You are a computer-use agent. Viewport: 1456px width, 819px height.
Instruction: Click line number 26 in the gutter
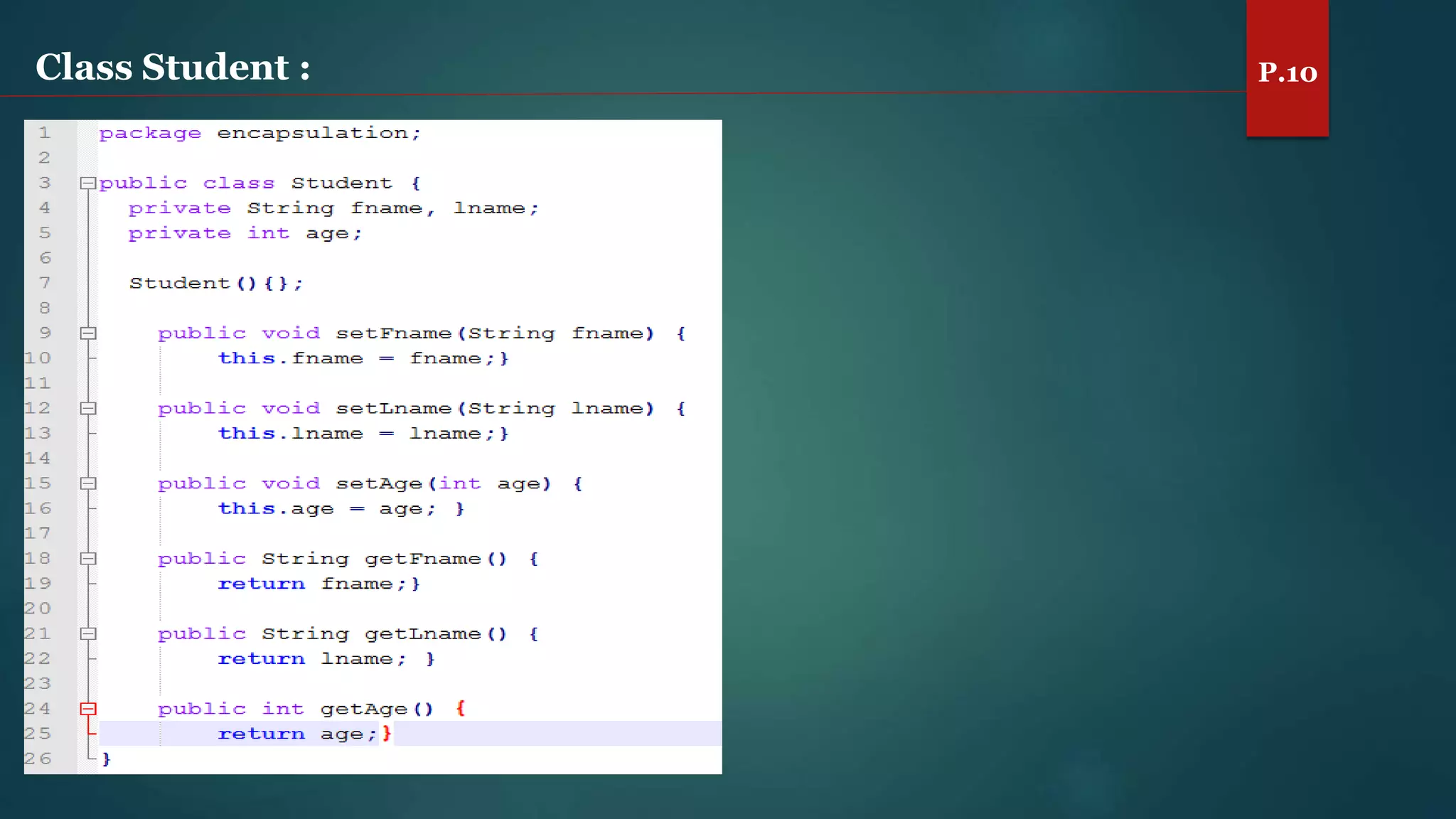coord(38,759)
